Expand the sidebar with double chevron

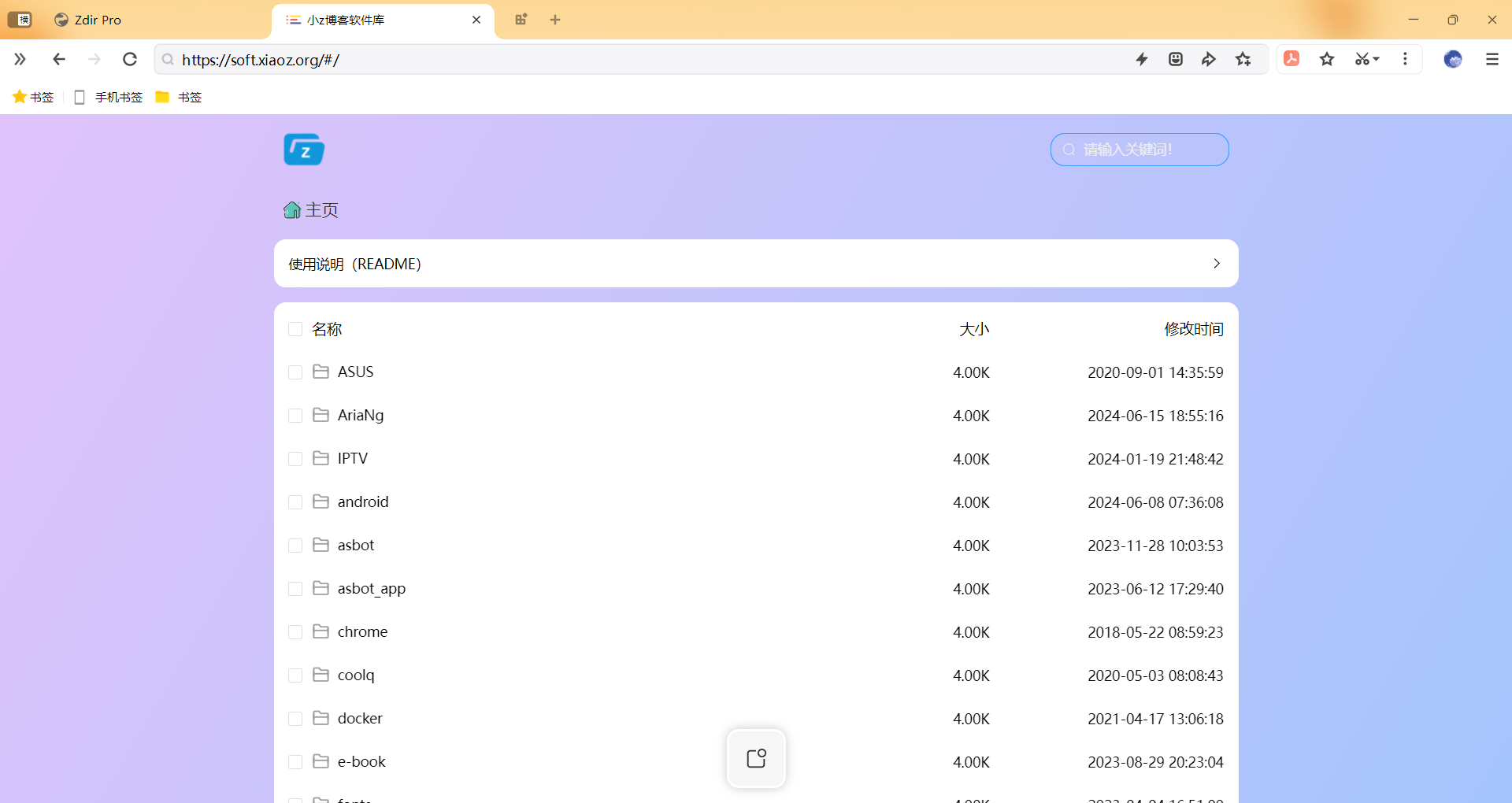[20, 59]
